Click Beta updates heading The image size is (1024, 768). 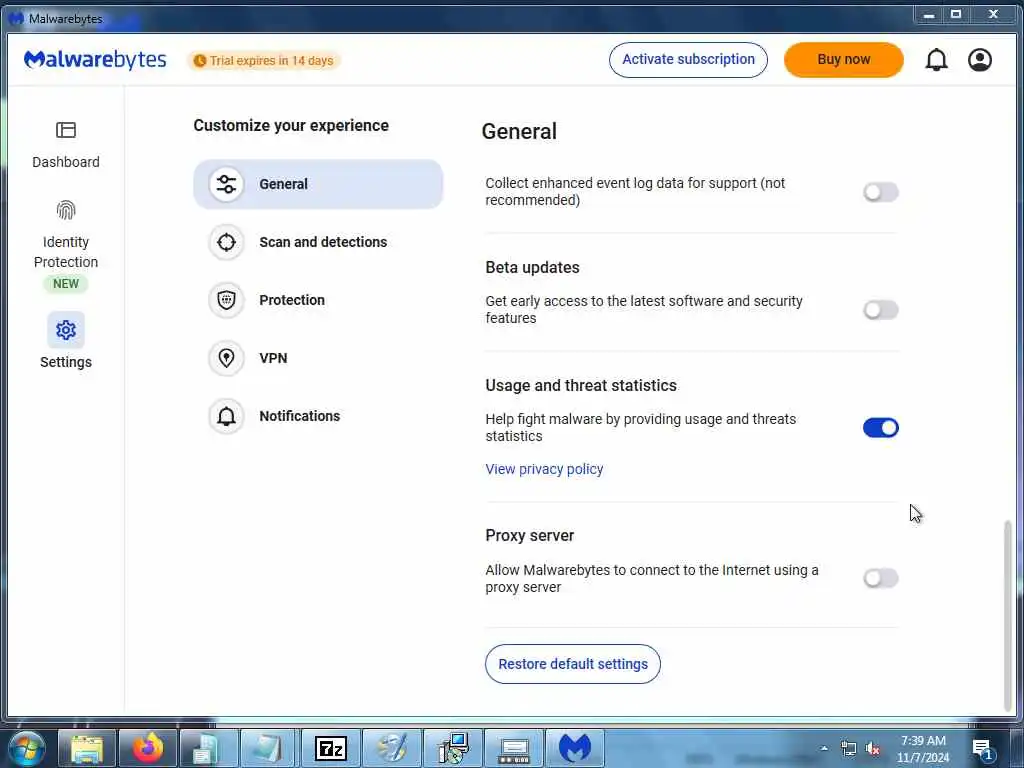pos(532,268)
